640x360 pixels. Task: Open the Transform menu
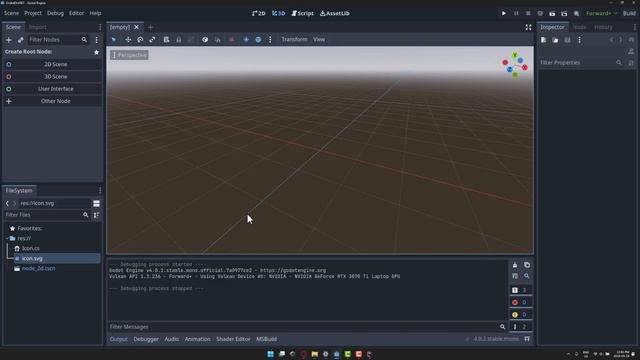tap(294, 40)
